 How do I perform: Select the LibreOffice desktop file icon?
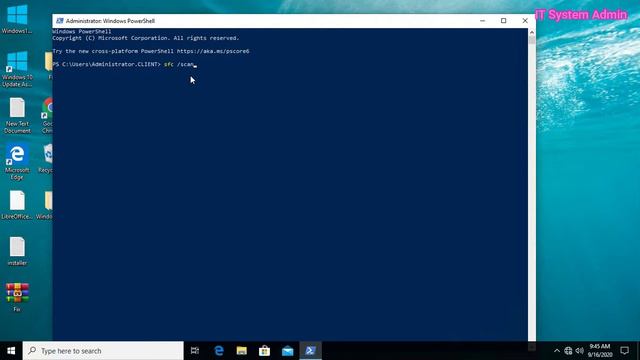click(17, 205)
